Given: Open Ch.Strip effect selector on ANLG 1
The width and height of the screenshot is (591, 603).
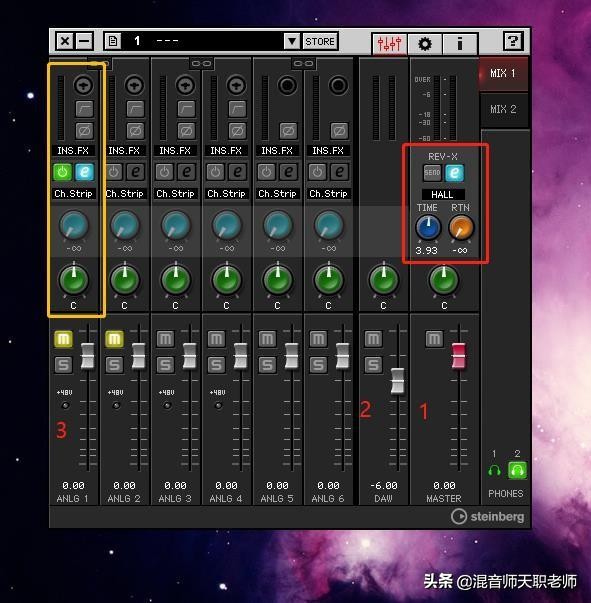Looking at the screenshot, I should tap(73, 193).
